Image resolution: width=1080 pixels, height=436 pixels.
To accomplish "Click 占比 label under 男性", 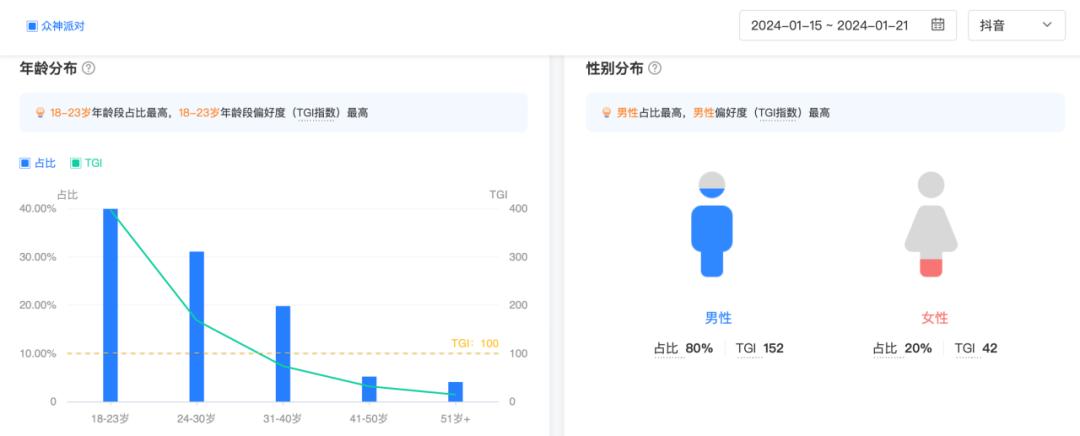I will (666, 349).
